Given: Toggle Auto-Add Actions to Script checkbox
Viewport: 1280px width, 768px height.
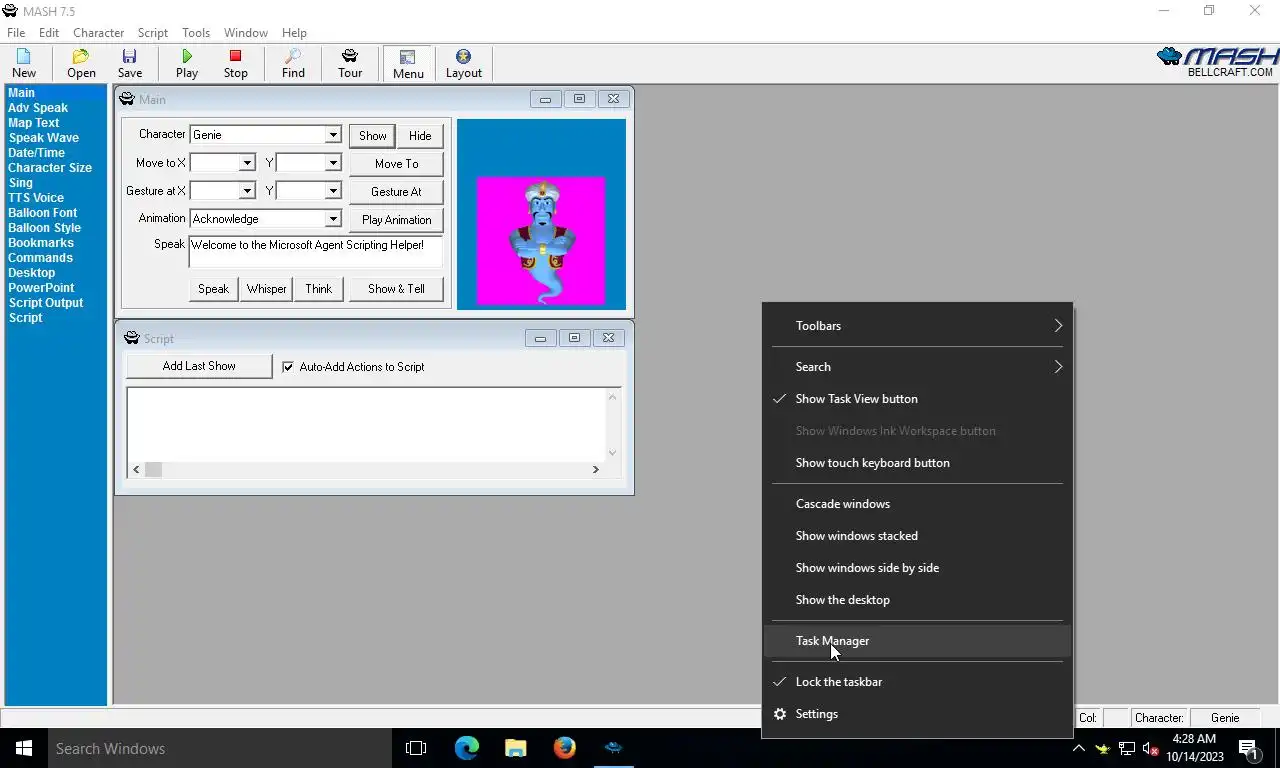Looking at the screenshot, I should (288, 367).
